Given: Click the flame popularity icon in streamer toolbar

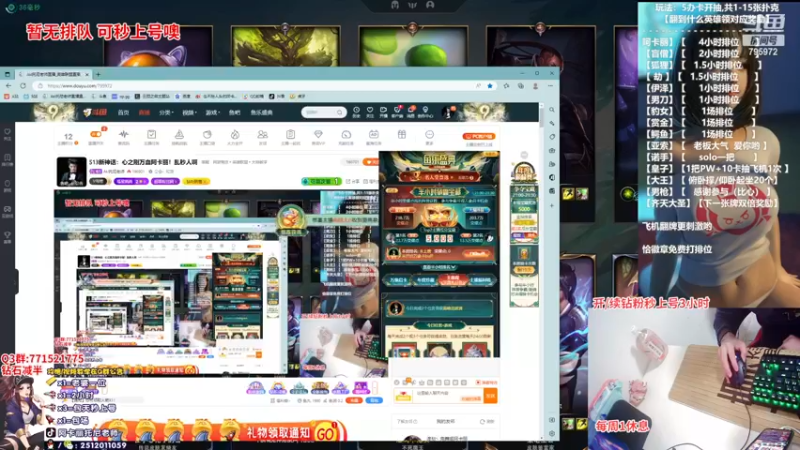Looking at the screenshot, I should (x=235, y=136).
